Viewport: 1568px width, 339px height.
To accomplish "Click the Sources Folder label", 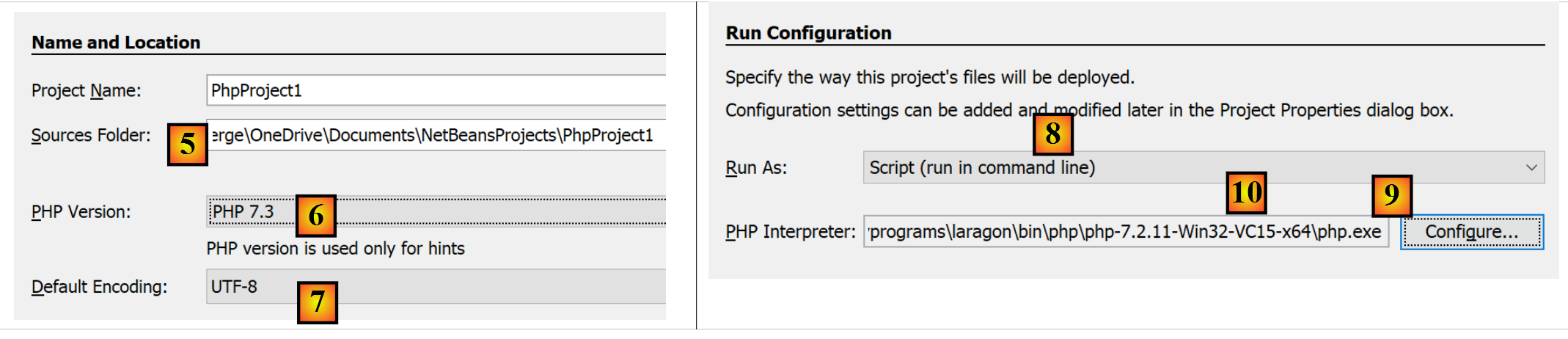I will click(x=90, y=135).
